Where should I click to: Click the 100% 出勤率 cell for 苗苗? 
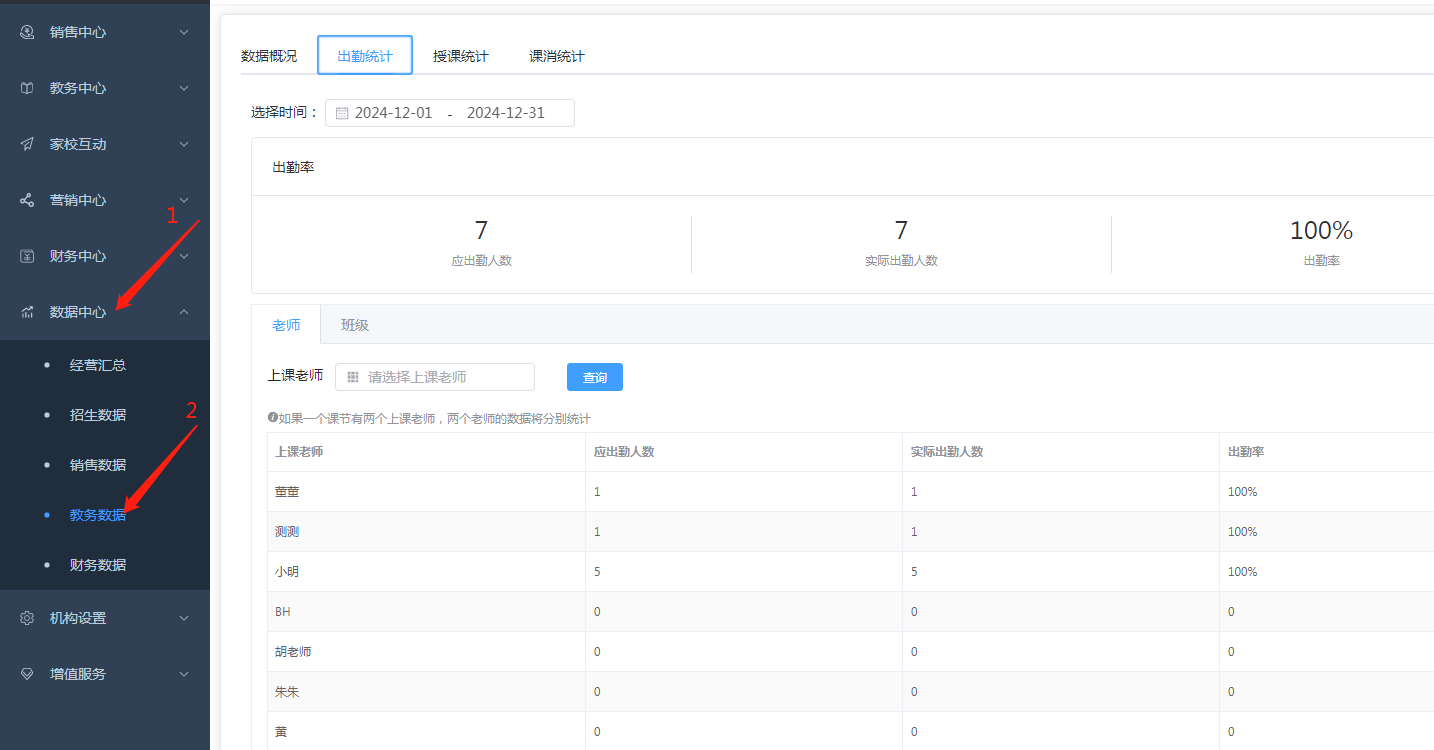coord(1243,492)
